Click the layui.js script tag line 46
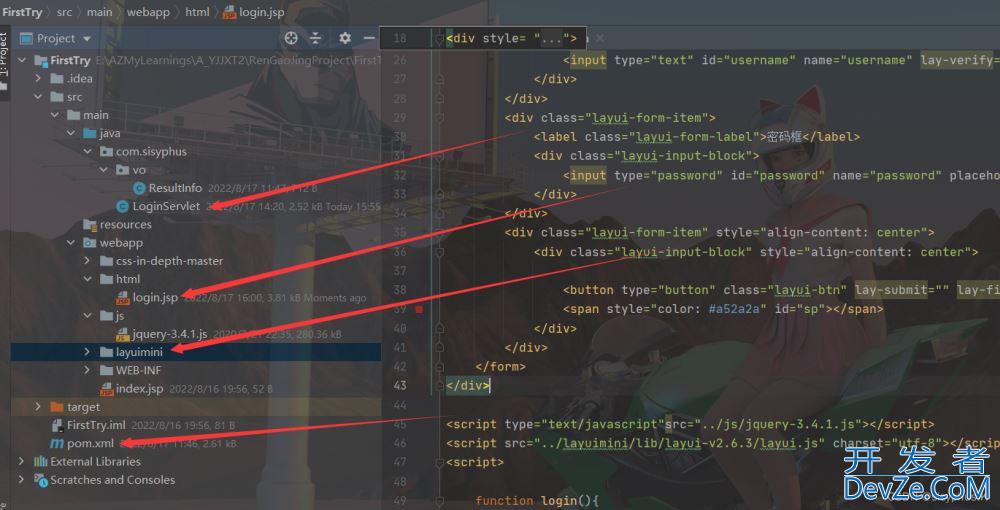The width and height of the screenshot is (1000, 510). pyautogui.click(x=723, y=443)
